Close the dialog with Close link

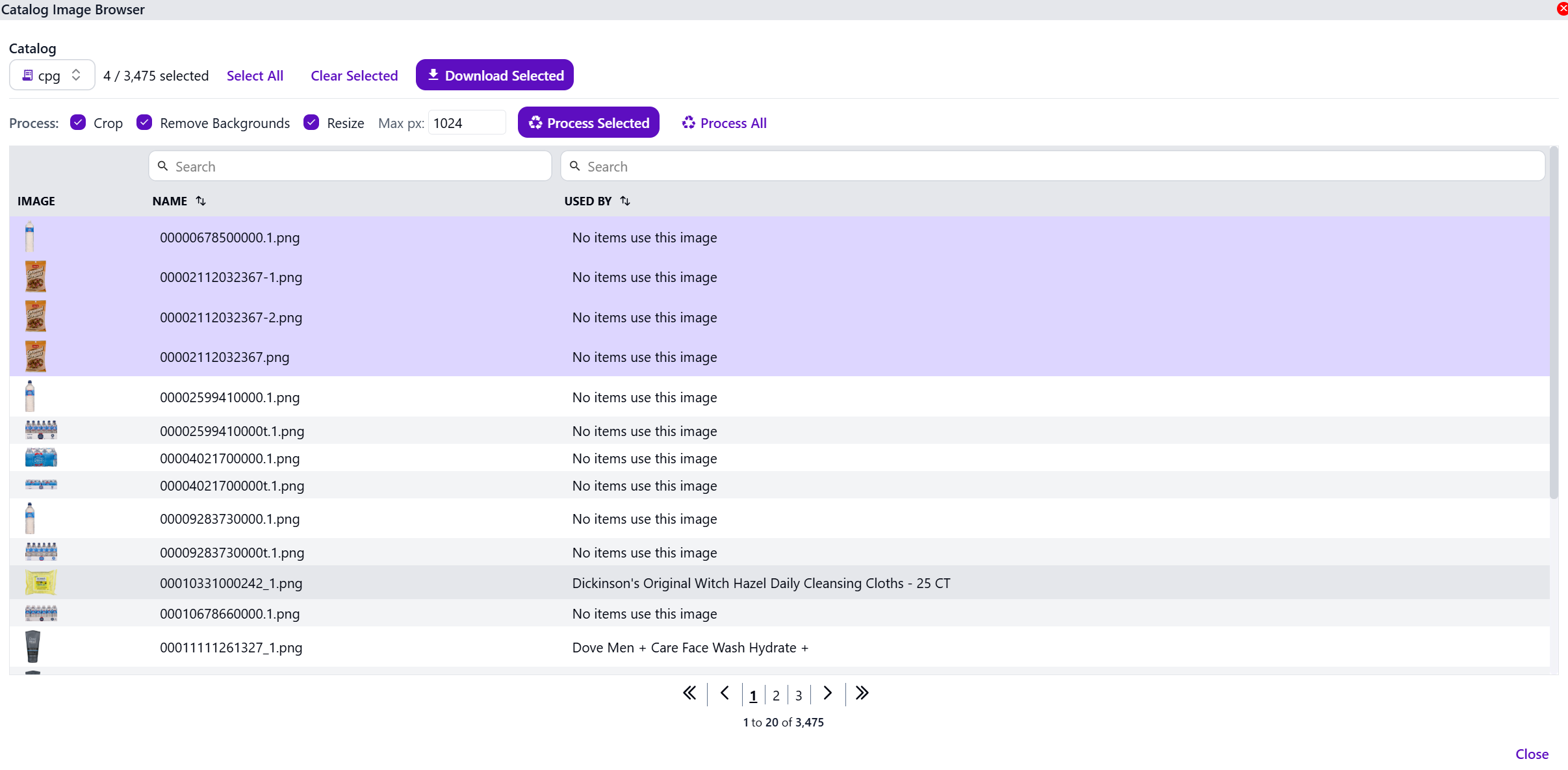1532,754
